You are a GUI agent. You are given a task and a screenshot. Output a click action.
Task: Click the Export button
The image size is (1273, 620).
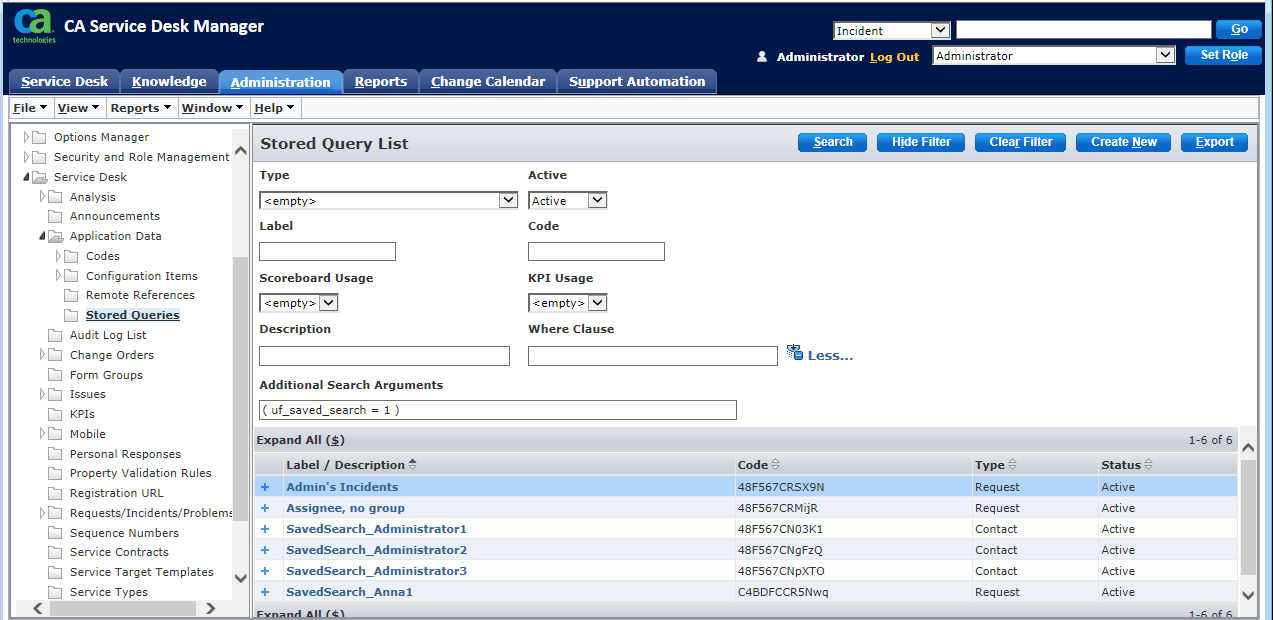click(x=1215, y=142)
